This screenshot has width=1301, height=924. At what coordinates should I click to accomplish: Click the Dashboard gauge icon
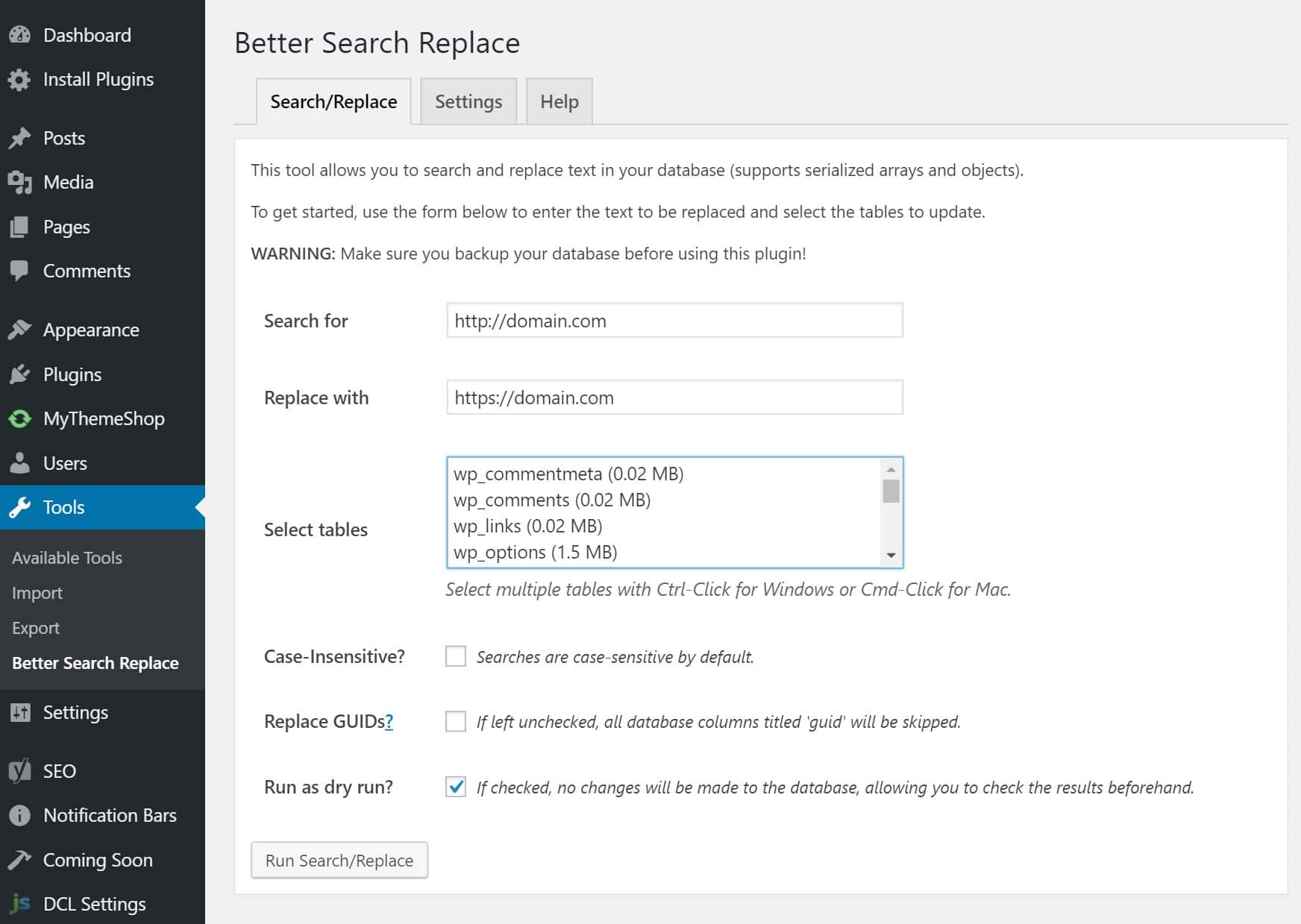[x=20, y=35]
